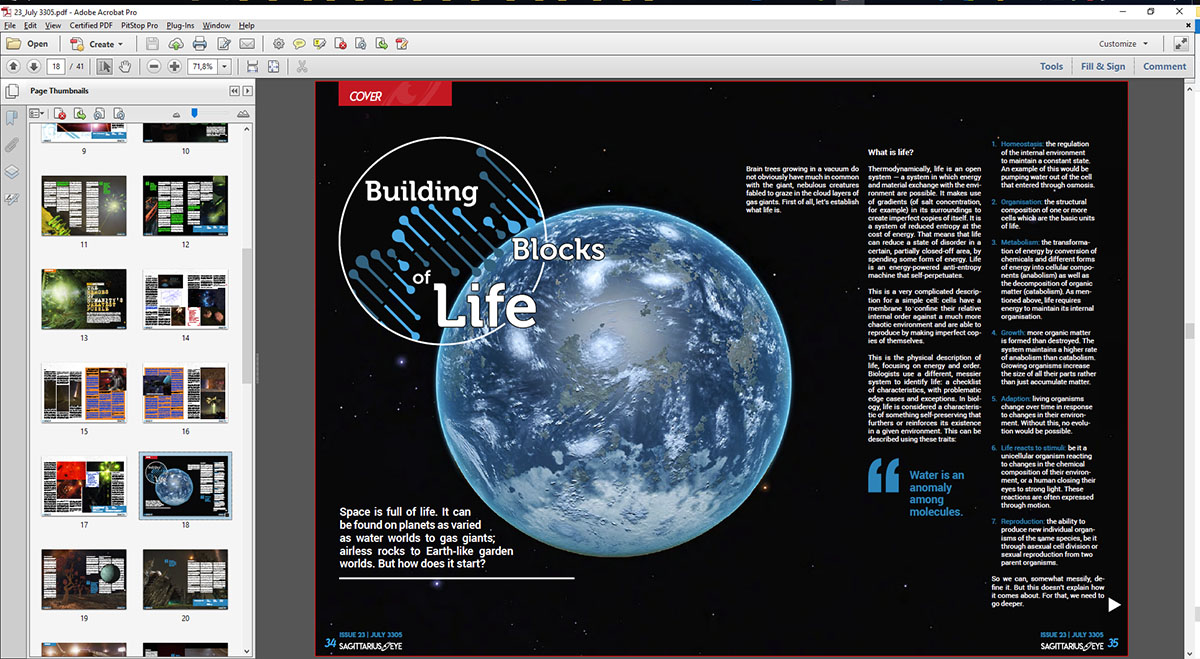Activate the Select tool arrow

pos(105,67)
